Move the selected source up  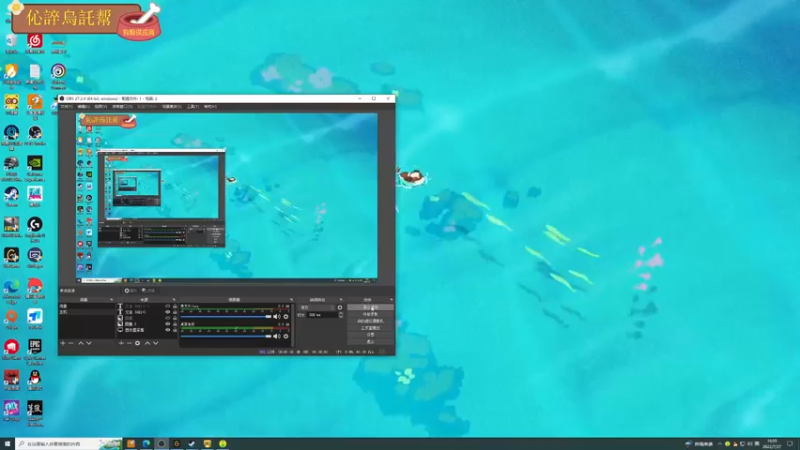147,343
